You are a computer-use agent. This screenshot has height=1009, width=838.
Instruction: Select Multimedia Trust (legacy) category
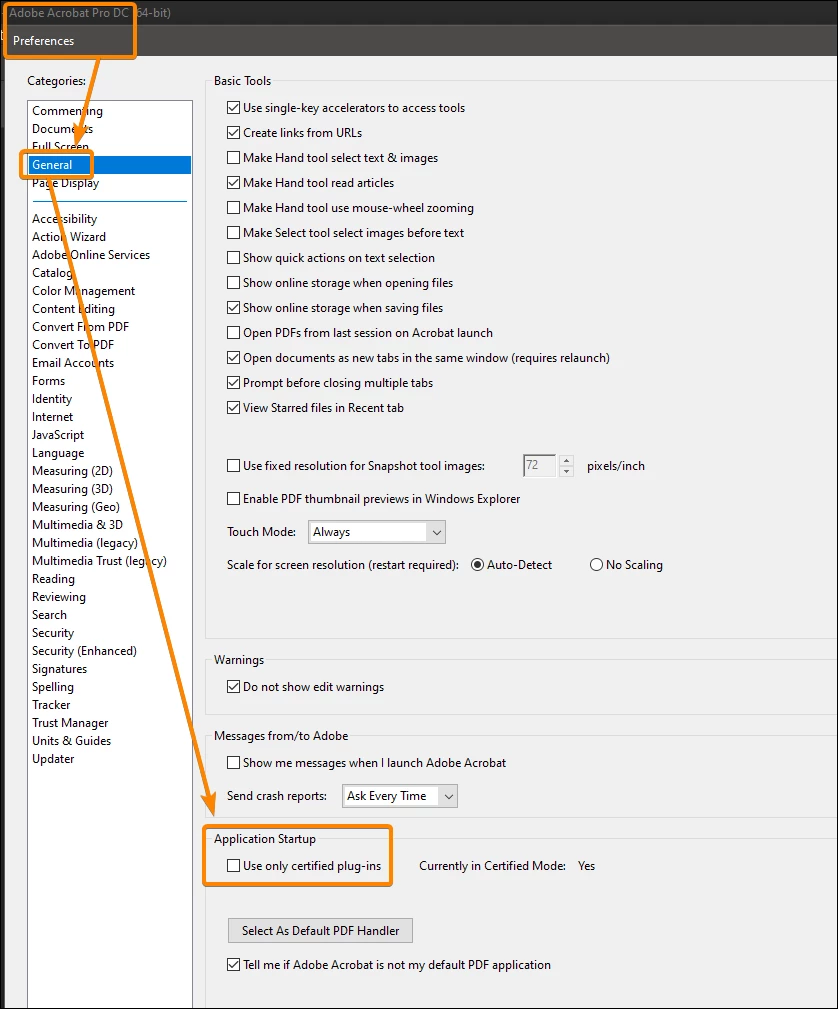(109, 561)
